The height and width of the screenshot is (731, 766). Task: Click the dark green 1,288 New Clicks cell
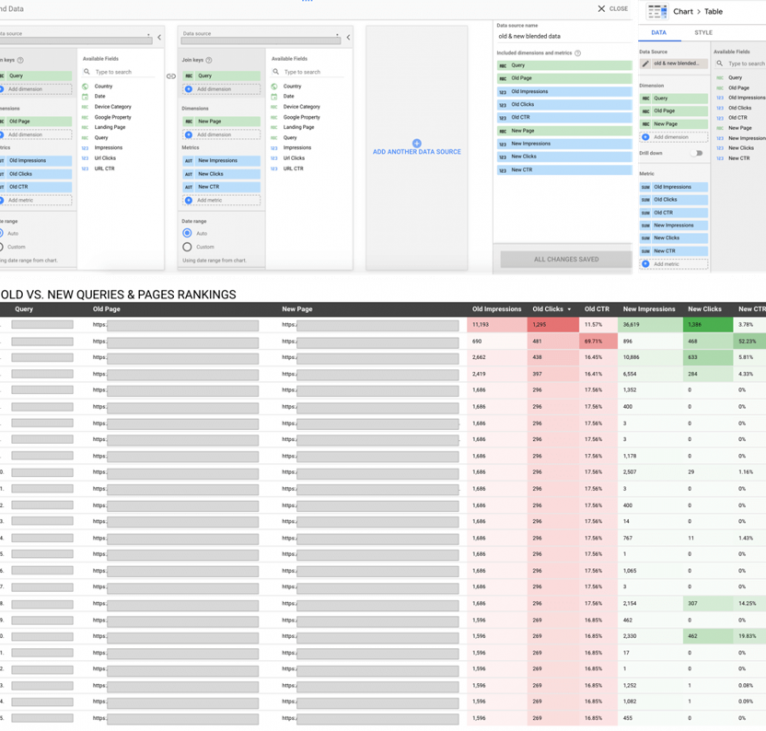click(707, 325)
